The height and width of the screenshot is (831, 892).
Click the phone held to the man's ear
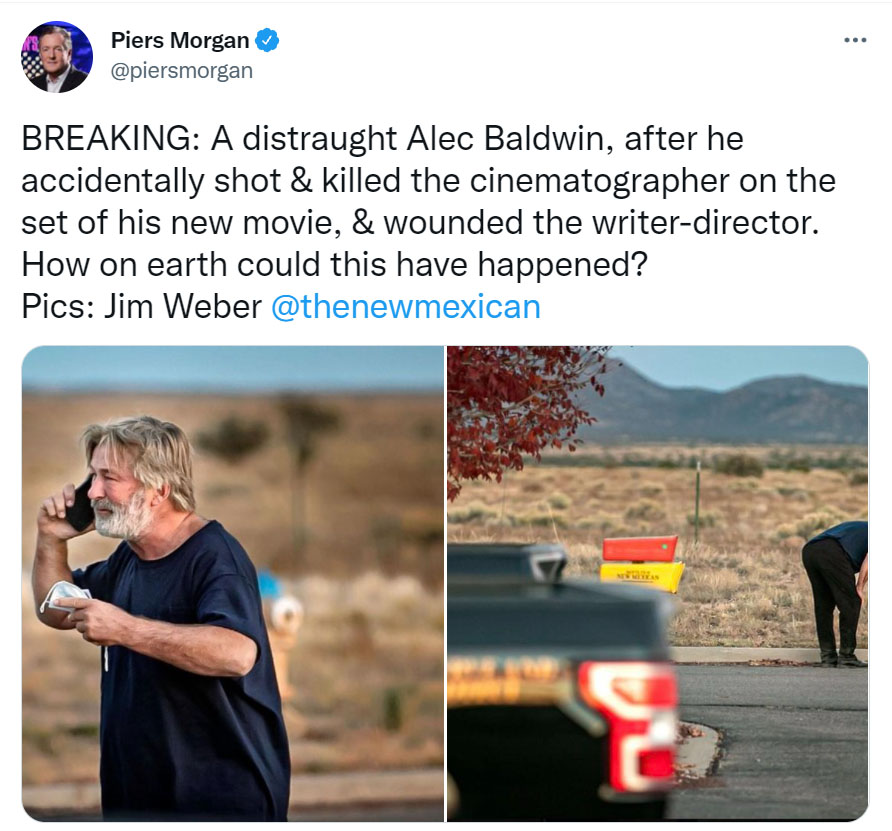pyautogui.click(x=80, y=505)
